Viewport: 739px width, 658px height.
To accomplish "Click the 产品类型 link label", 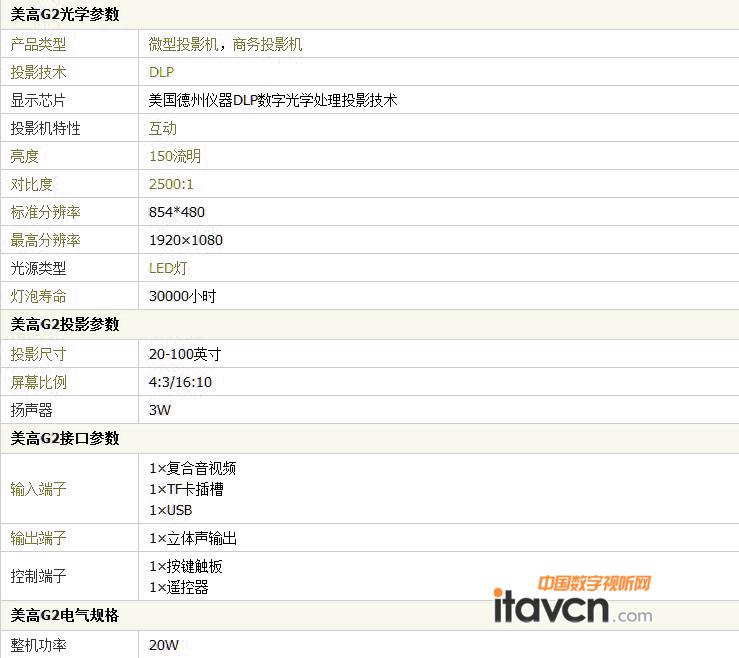I will (x=38, y=44).
